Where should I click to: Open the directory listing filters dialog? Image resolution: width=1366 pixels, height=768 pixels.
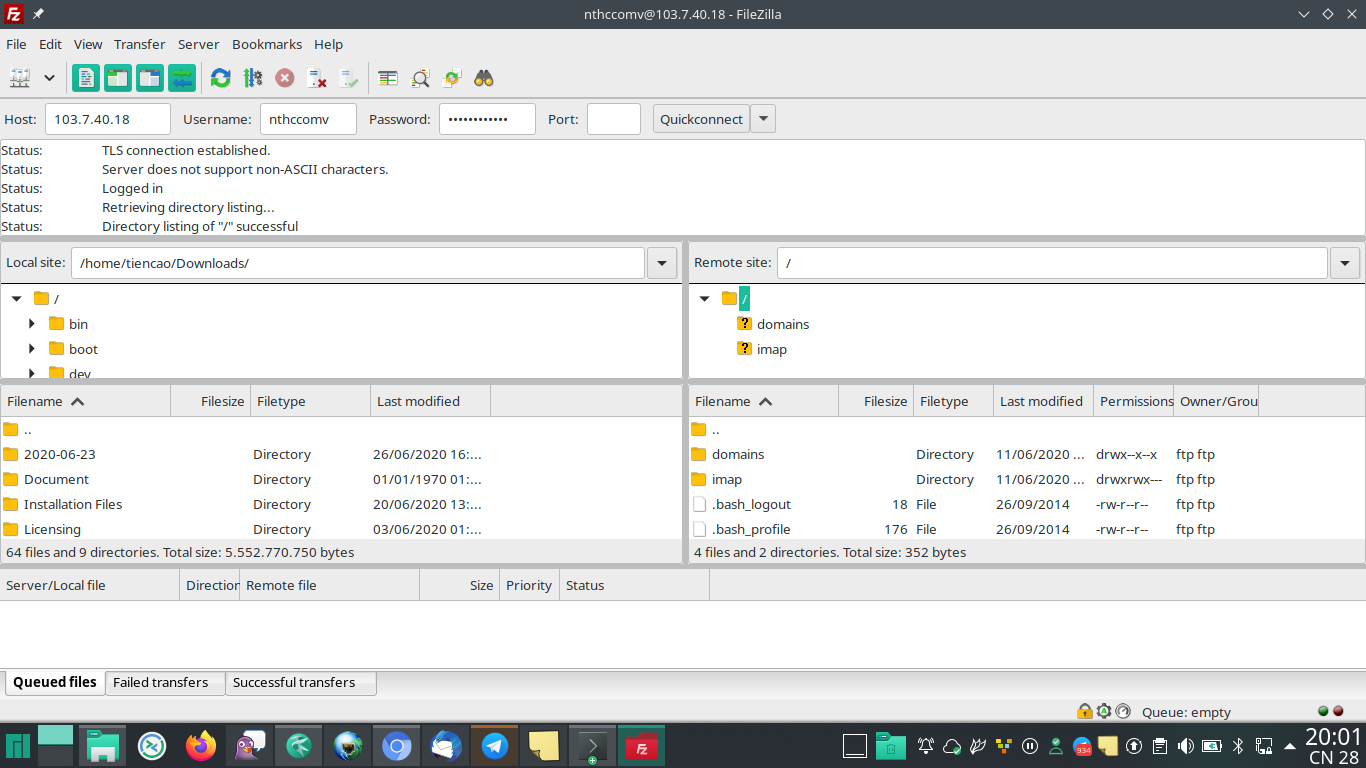click(x=388, y=78)
